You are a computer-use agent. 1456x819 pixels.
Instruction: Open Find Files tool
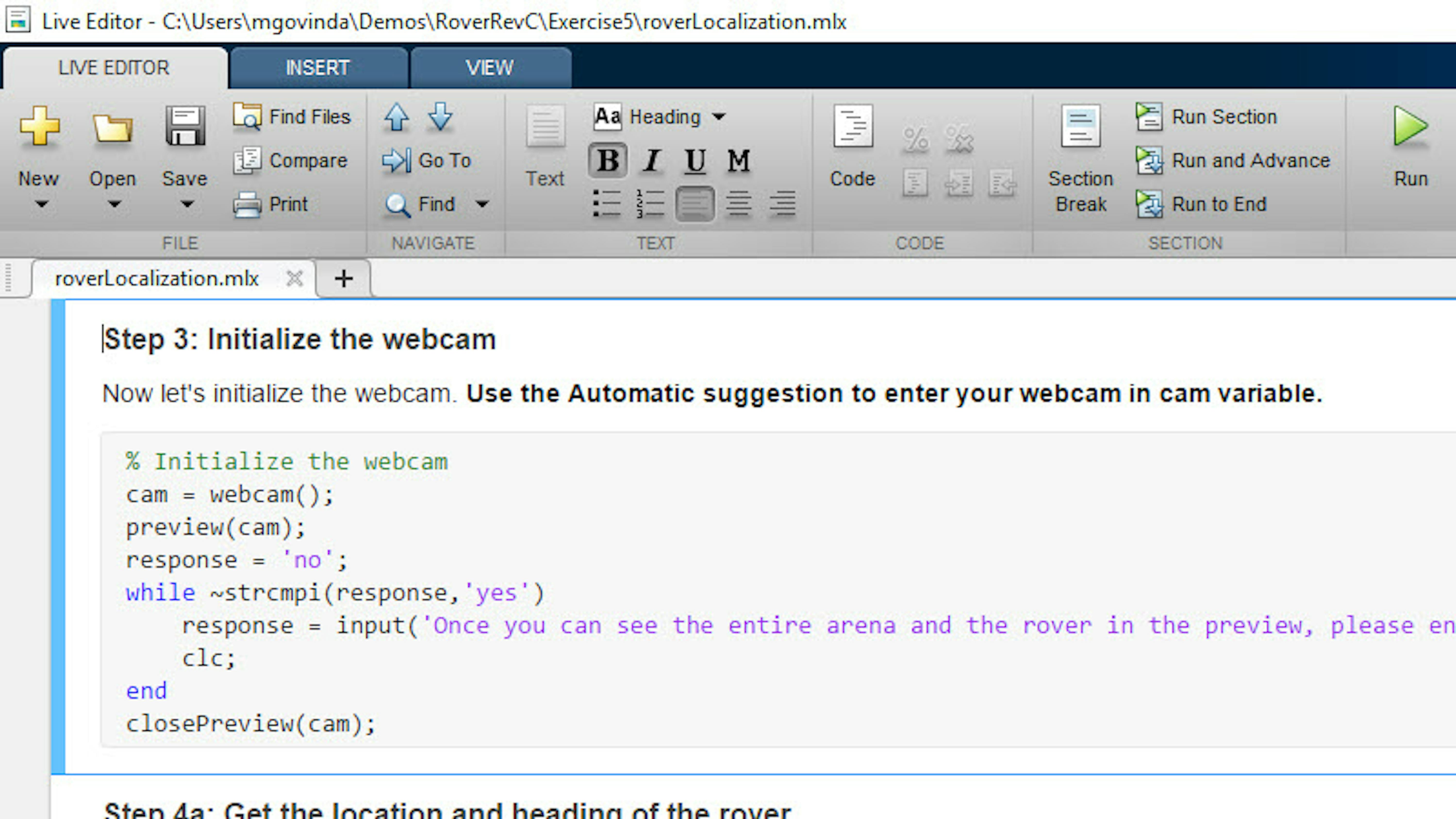coord(292,116)
